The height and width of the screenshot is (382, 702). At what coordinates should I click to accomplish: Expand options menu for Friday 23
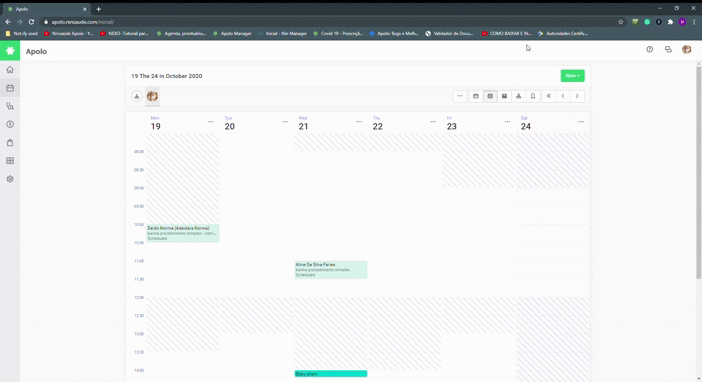[x=507, y=122]
